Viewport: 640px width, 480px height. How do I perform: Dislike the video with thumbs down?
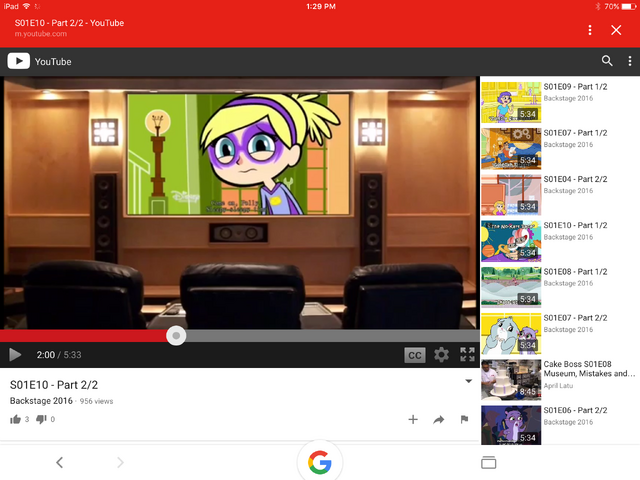pyautogui.click(x=41, y=419)
